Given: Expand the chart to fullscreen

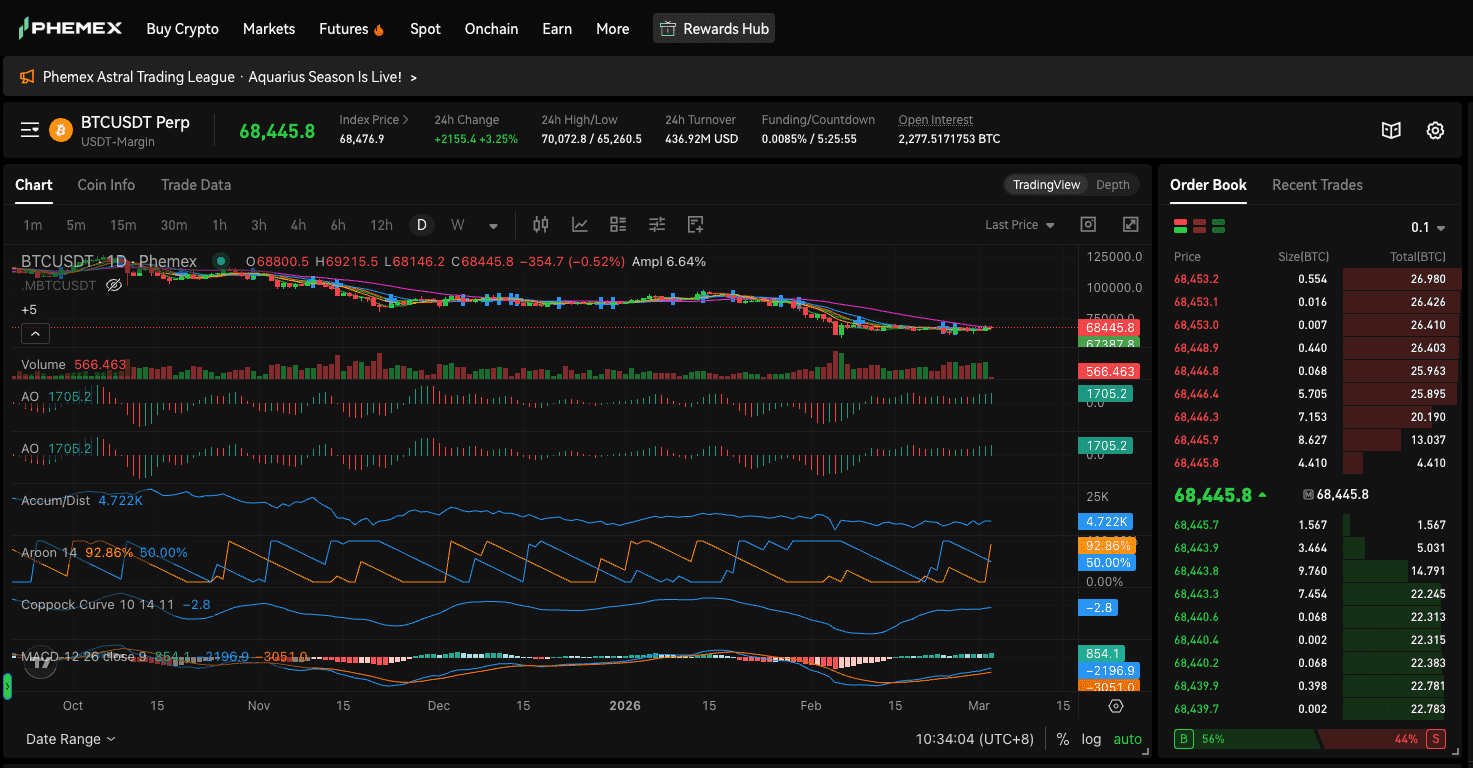Looking at the screenshot, I should 1130,225.
